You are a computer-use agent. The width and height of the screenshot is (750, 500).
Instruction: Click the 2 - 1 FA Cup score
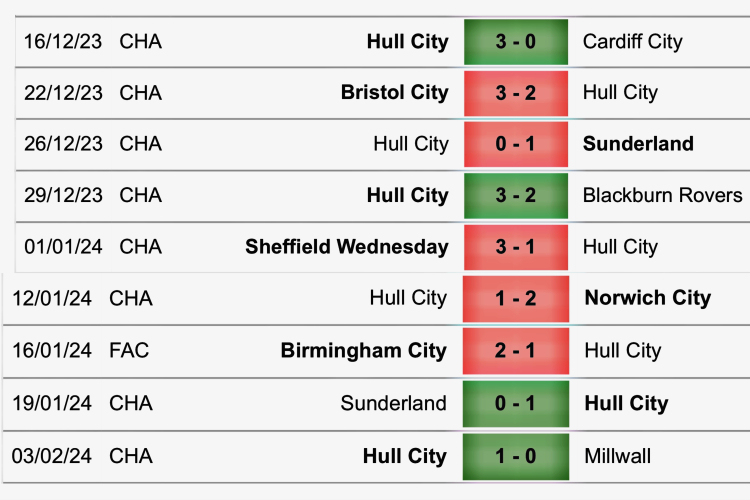pos(515,350)
